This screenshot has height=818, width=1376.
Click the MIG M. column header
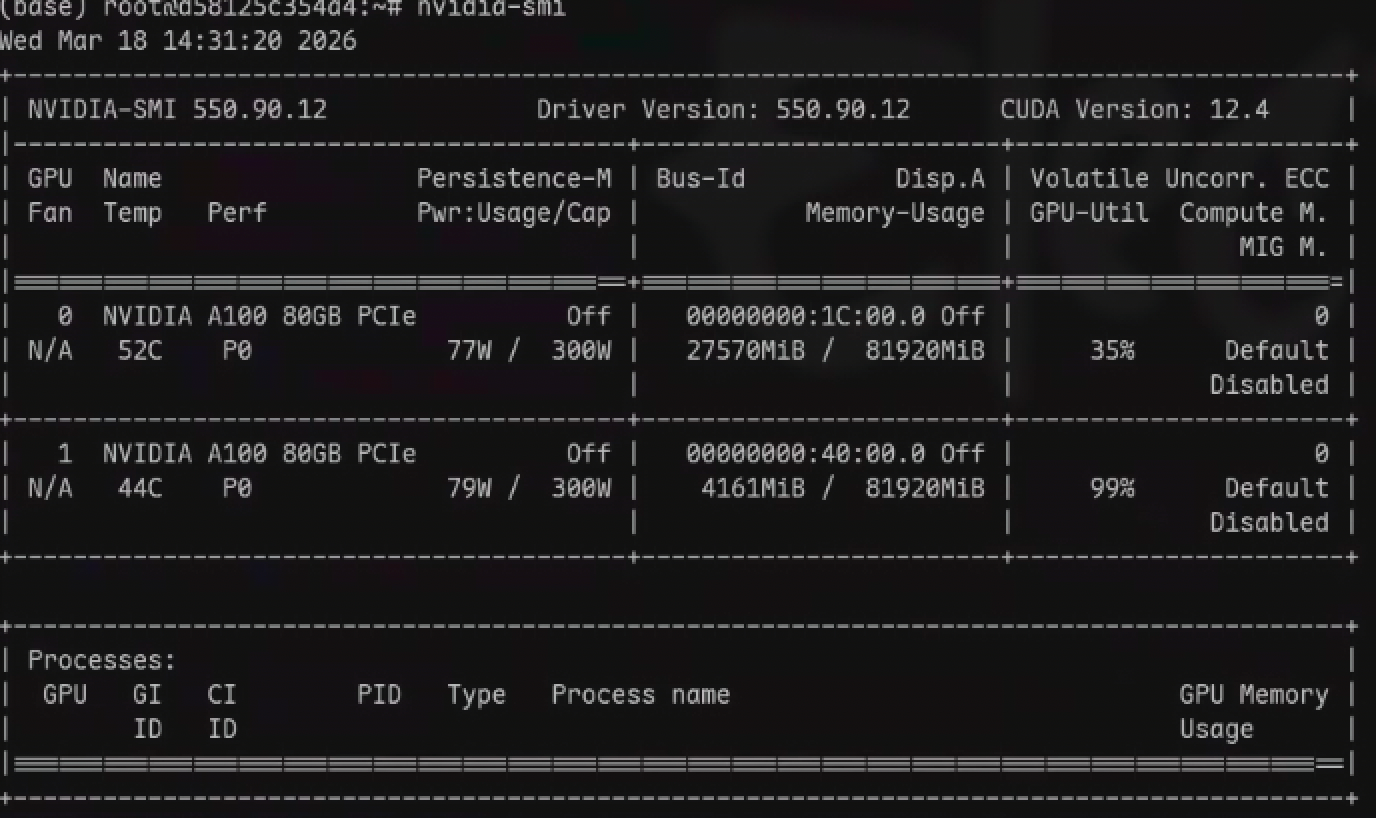coord(1283,247)
